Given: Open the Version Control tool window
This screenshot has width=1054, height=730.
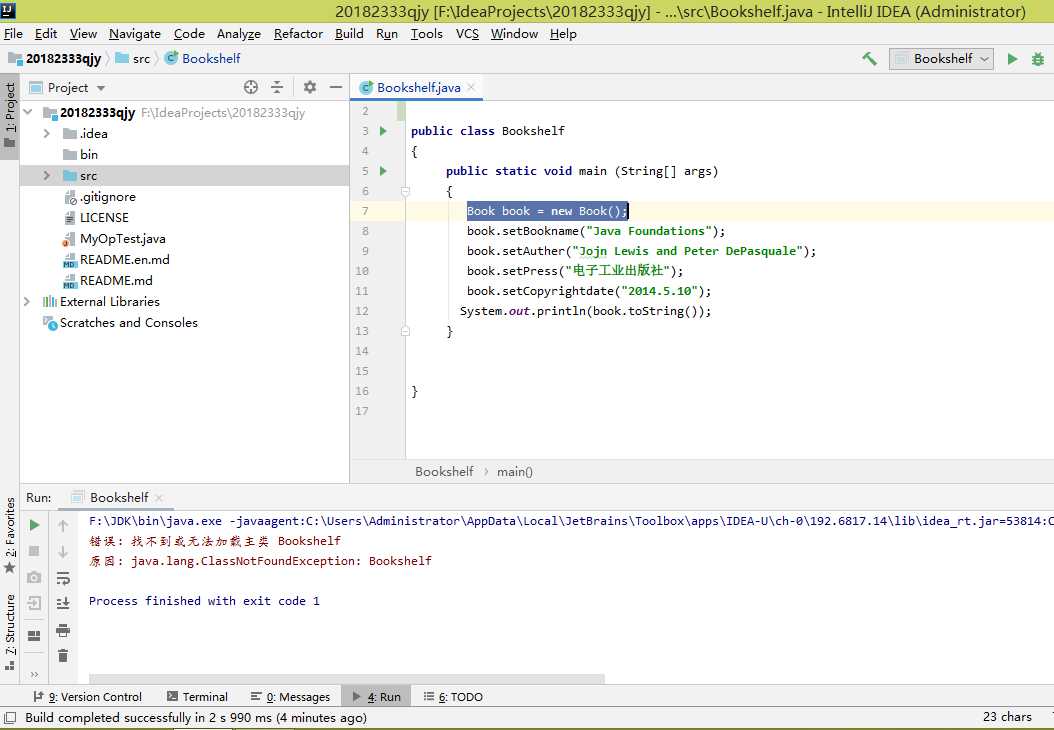Looking at the screenshot, I should coord(87,697).
